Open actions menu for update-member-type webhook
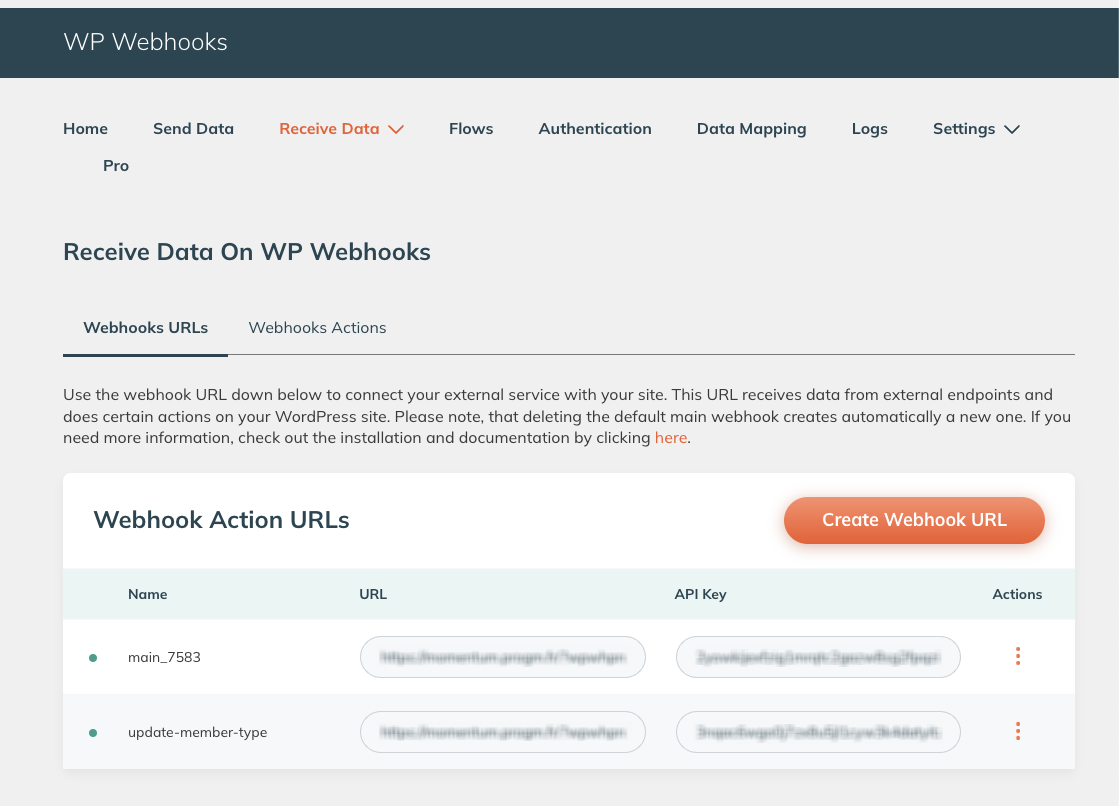The image size is (1119, 806). (x=1017, y=731)
